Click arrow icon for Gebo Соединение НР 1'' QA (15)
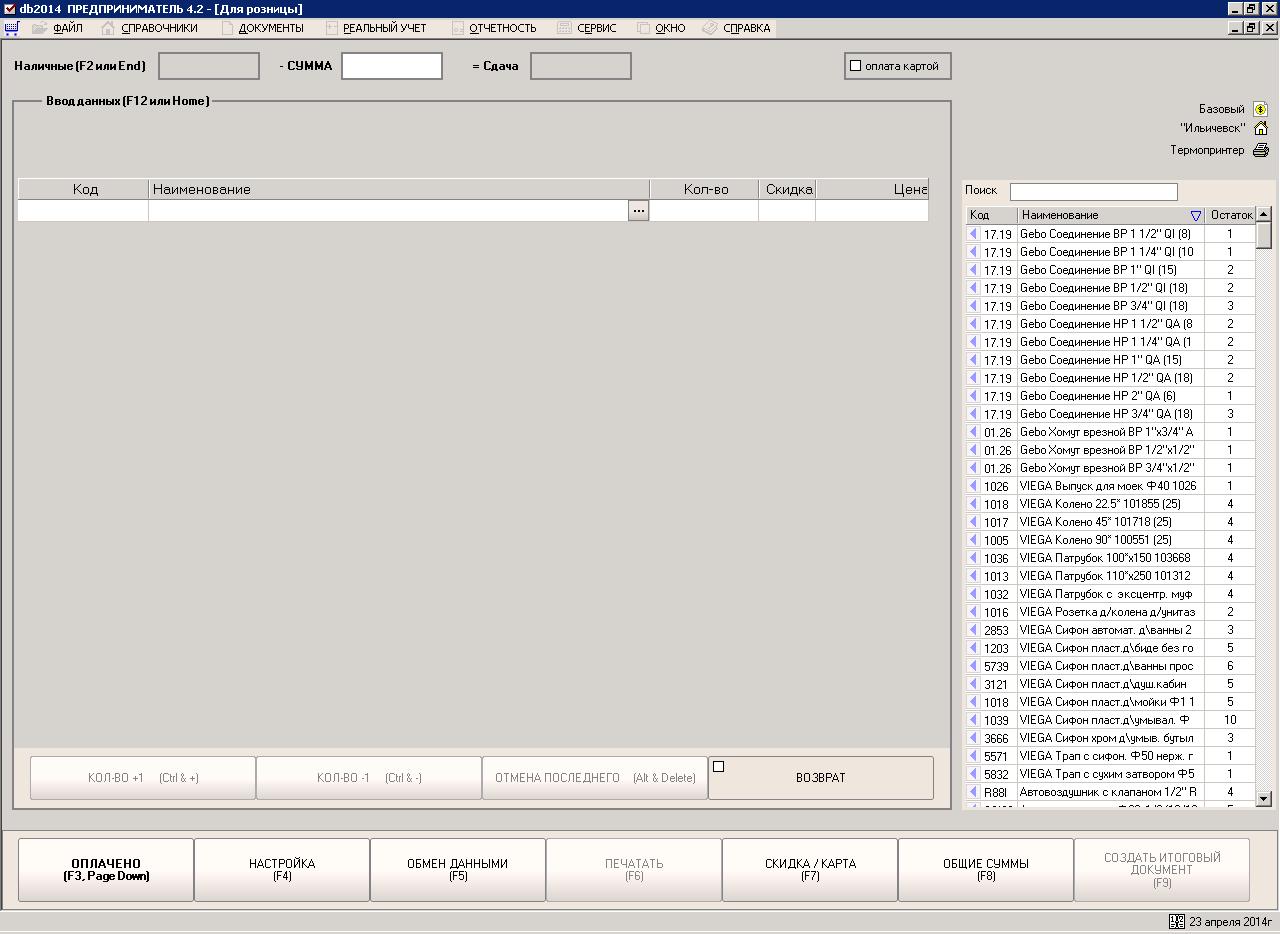This screenshot has width=1280, height=934. [x=973, y=360]
